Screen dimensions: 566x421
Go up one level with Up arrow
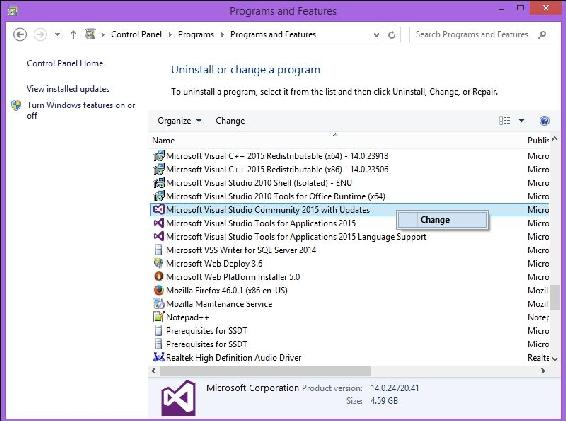73,35
